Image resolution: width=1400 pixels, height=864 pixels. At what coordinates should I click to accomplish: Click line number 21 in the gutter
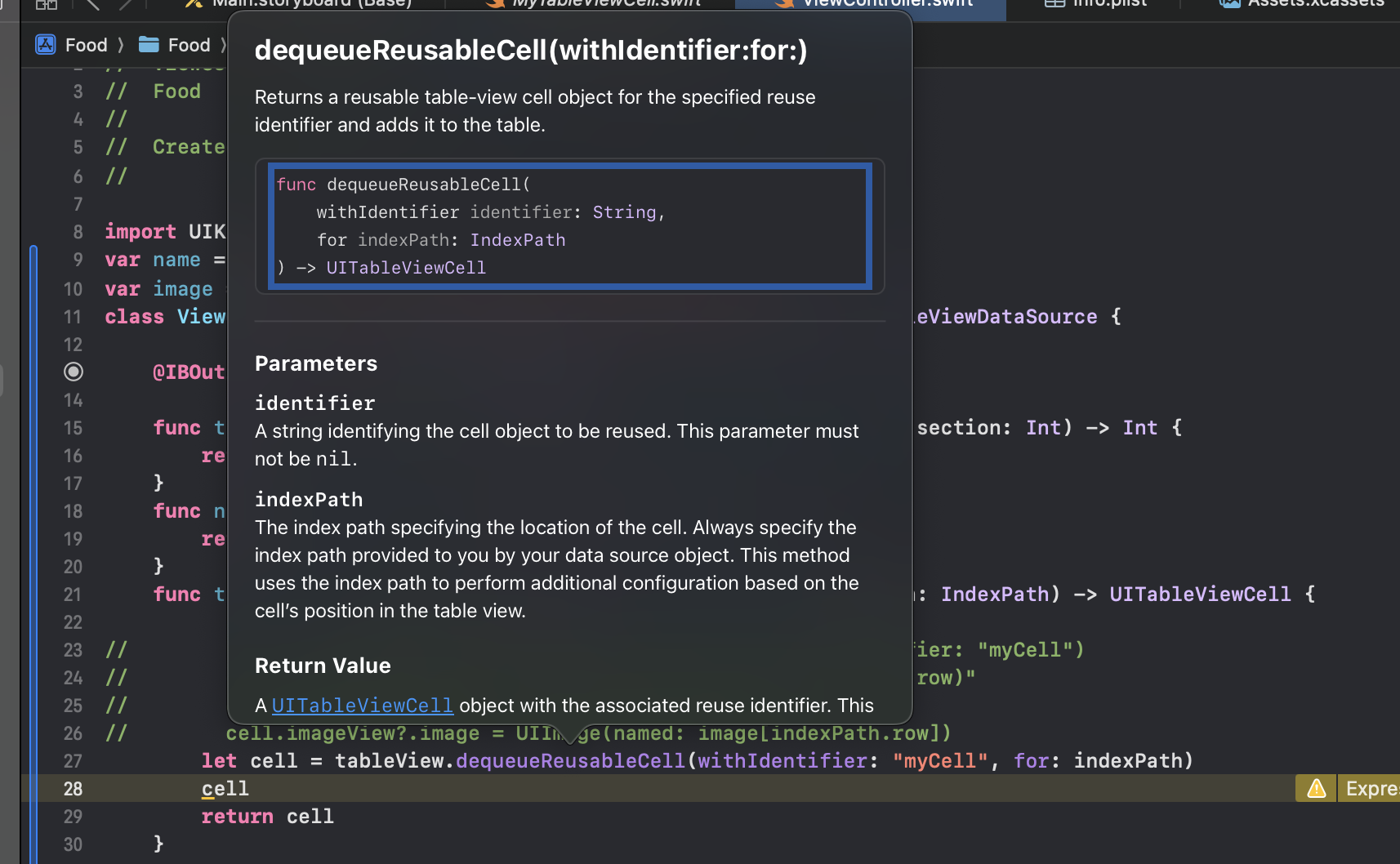pos(73,595)
